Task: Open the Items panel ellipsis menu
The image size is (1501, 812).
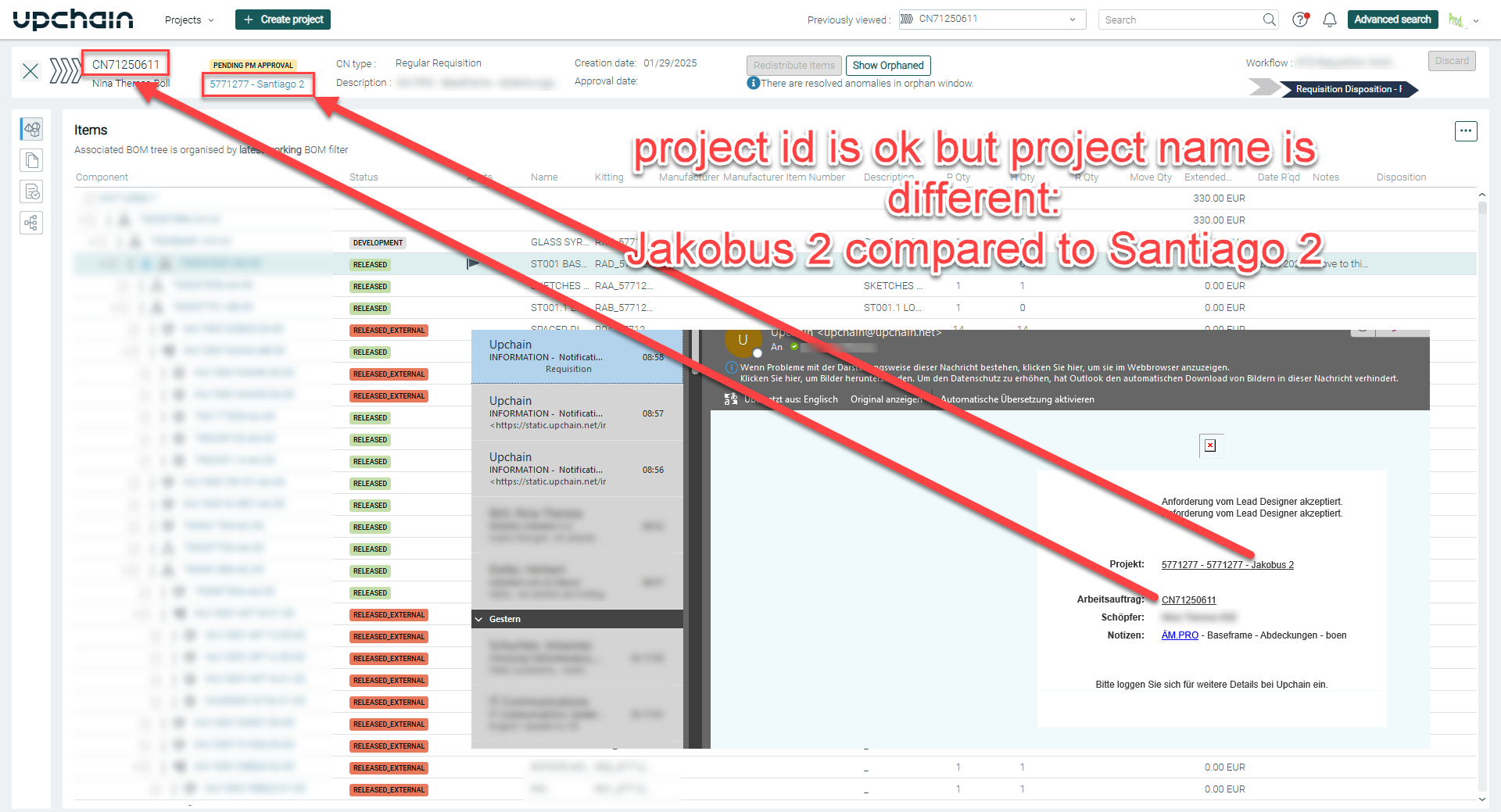Action: [1466, 131]
